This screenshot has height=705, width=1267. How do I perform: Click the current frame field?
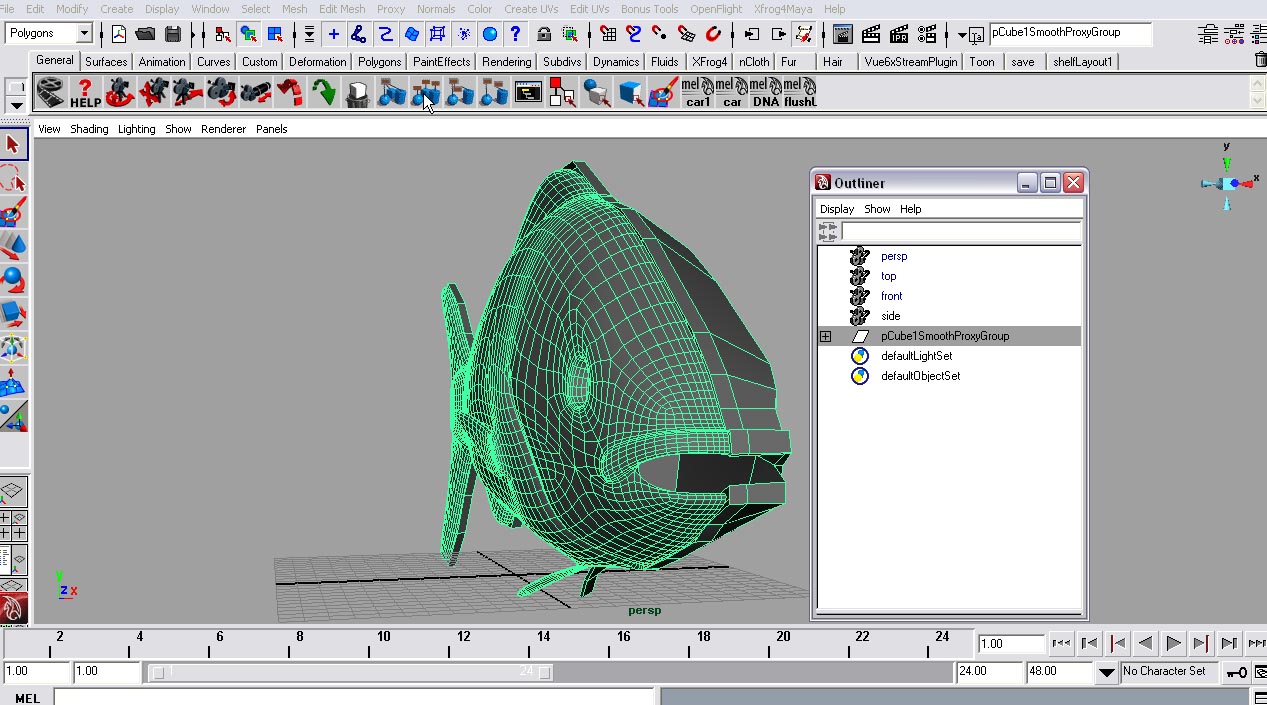[x=1011, y=644]
